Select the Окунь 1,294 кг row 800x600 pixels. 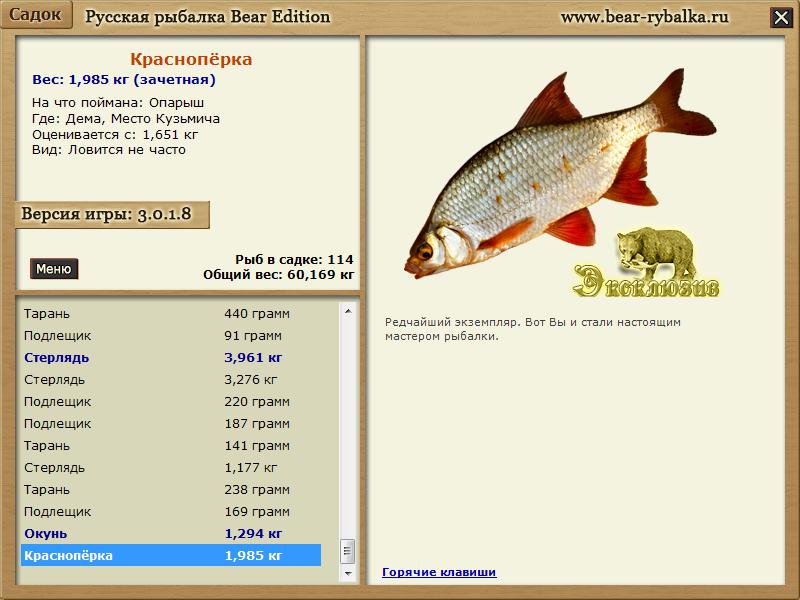(171, 533)
